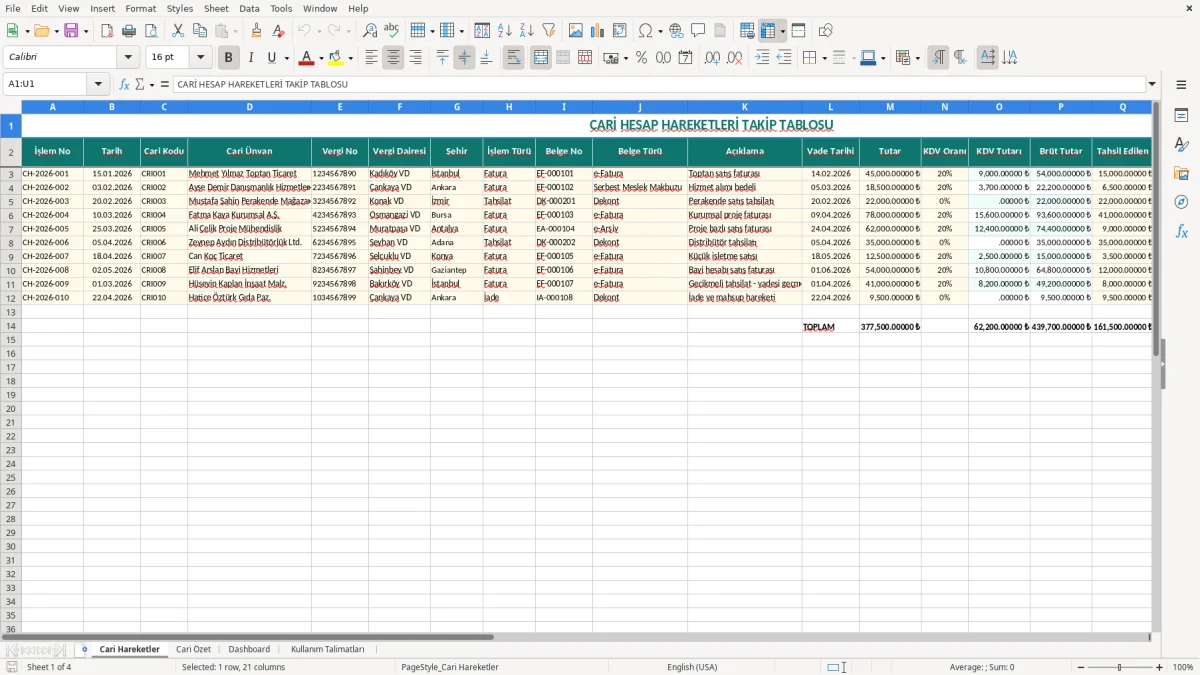Viewport: 1200px width, 675px height.
Task: Open Find & Replace
Action: pos(370,31)
